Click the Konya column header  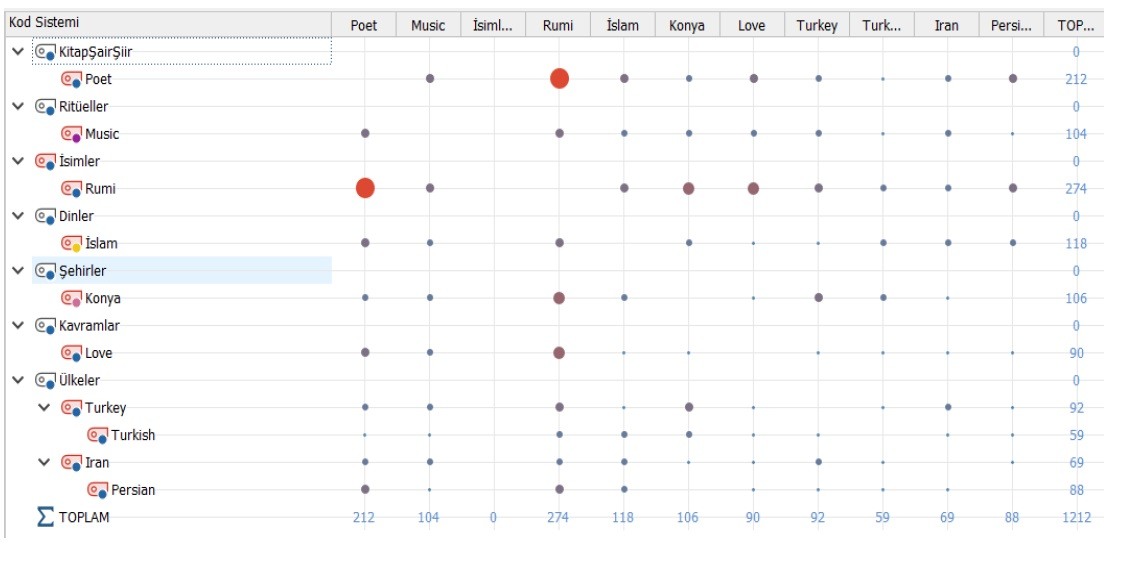click(686, 25)
